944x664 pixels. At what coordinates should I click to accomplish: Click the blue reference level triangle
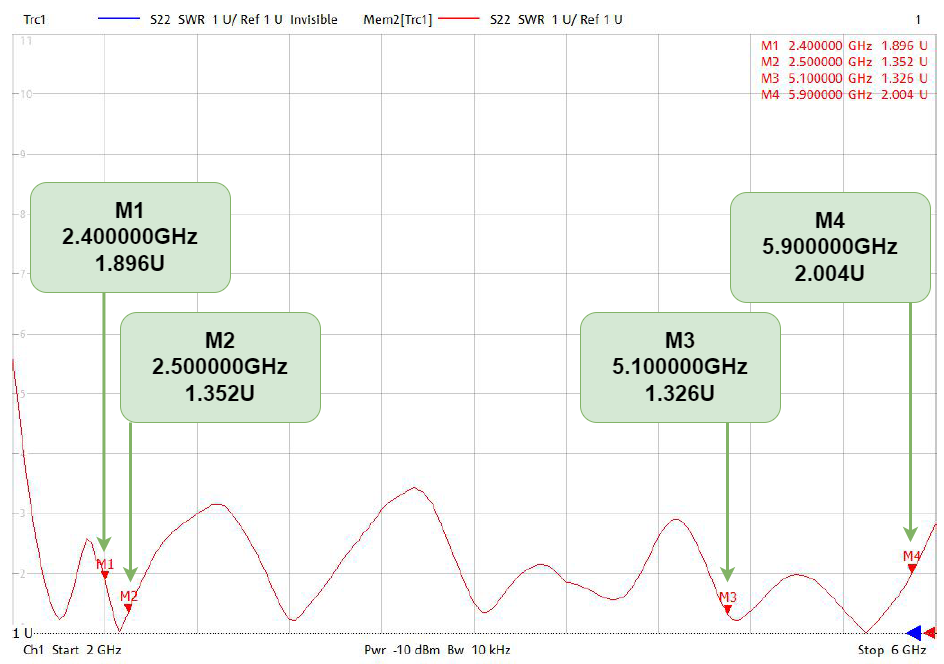tap(912, 632)
